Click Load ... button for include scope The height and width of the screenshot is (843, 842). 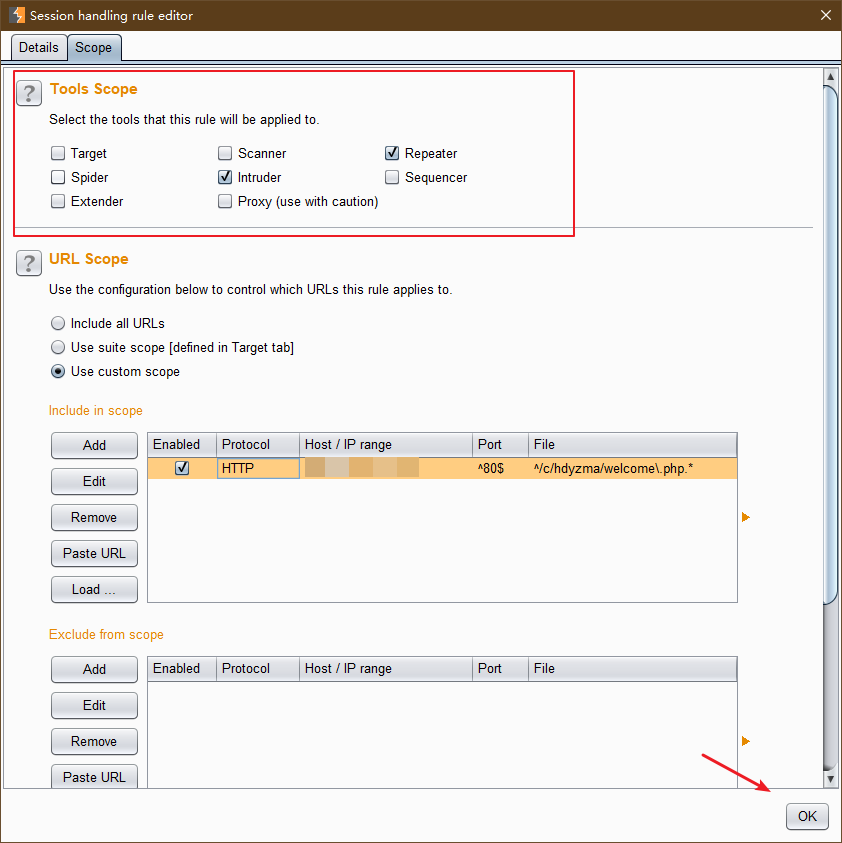(94, 589)
